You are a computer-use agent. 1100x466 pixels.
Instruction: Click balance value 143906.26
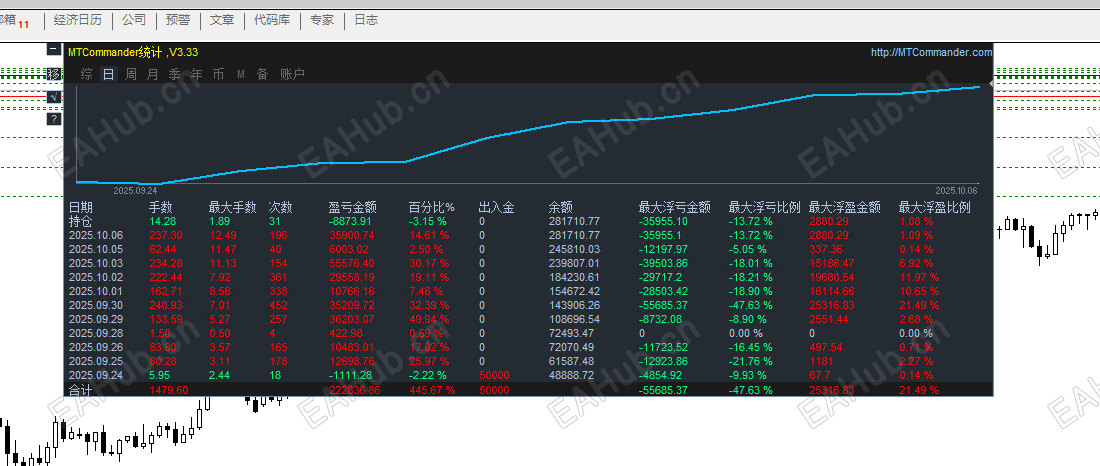click(x=574, y=305)
